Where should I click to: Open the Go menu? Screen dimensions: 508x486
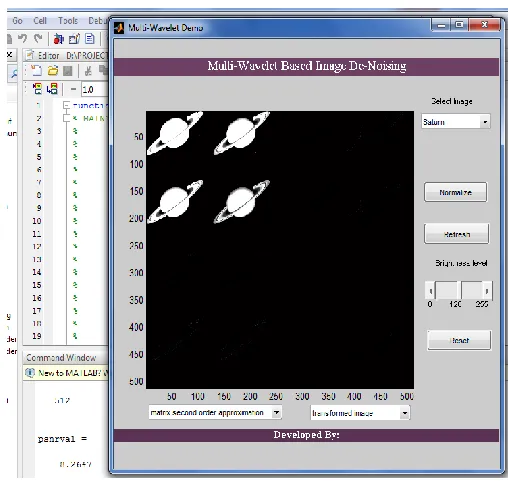pyautogui.click(x=17, y=21)
